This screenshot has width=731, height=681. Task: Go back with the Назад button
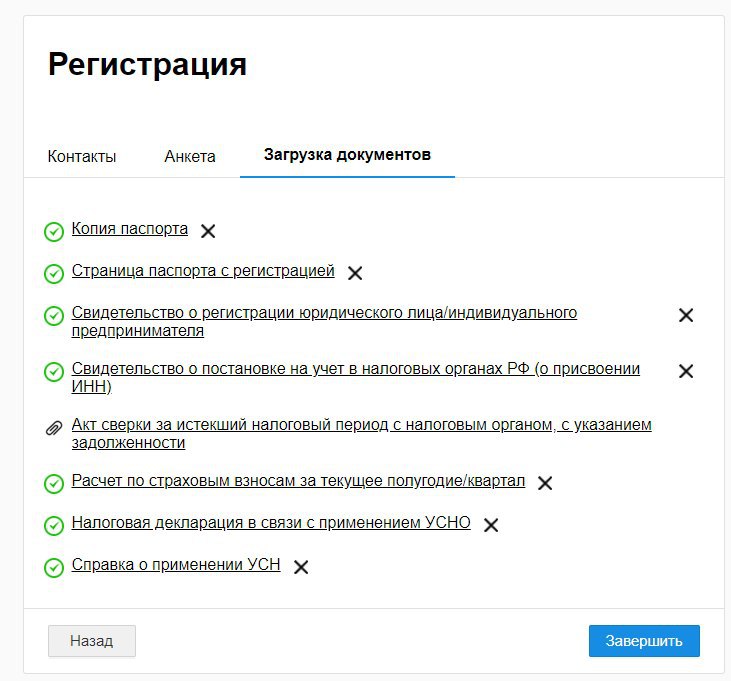click(x=92, y=641)
